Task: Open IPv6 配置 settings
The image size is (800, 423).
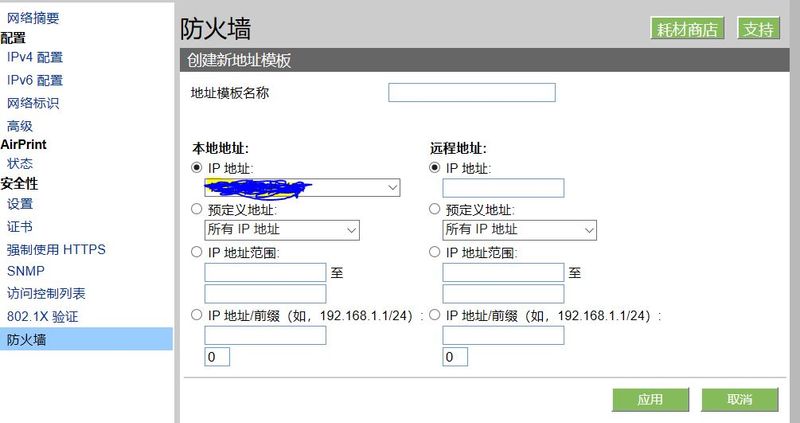Action: tap(35, 80)
